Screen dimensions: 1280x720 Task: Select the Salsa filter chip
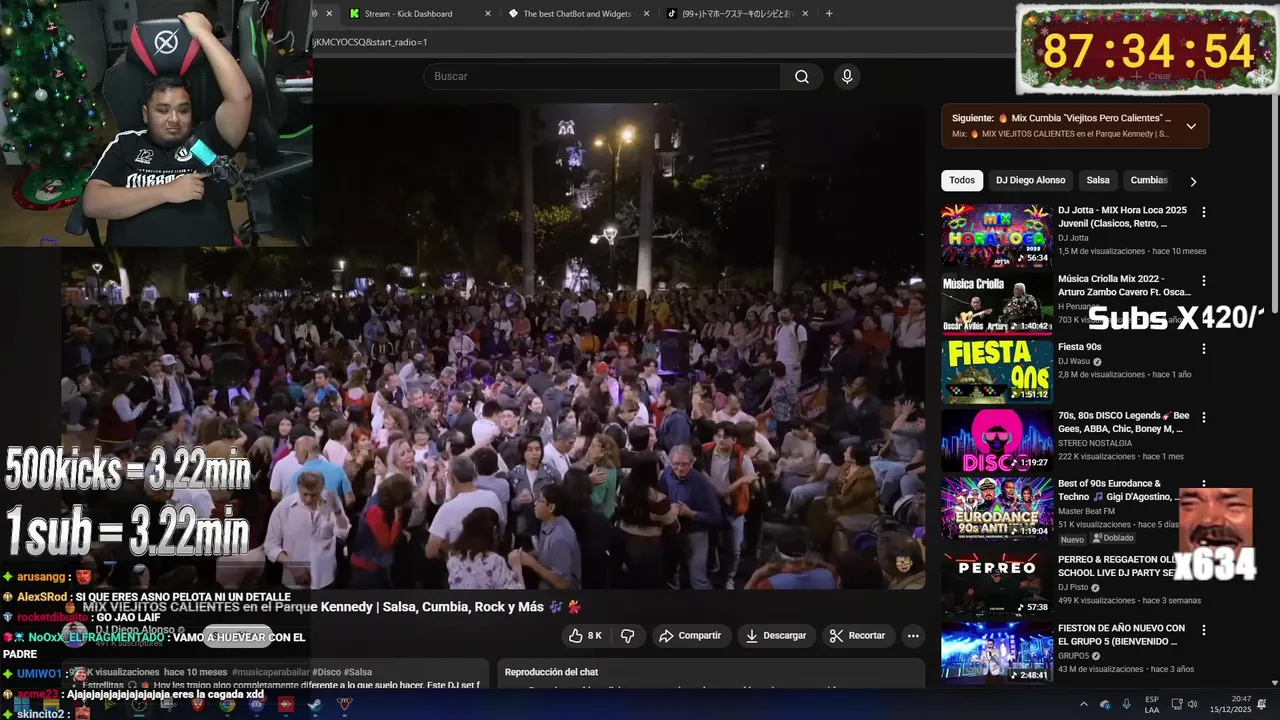[x=1098, y=180]
